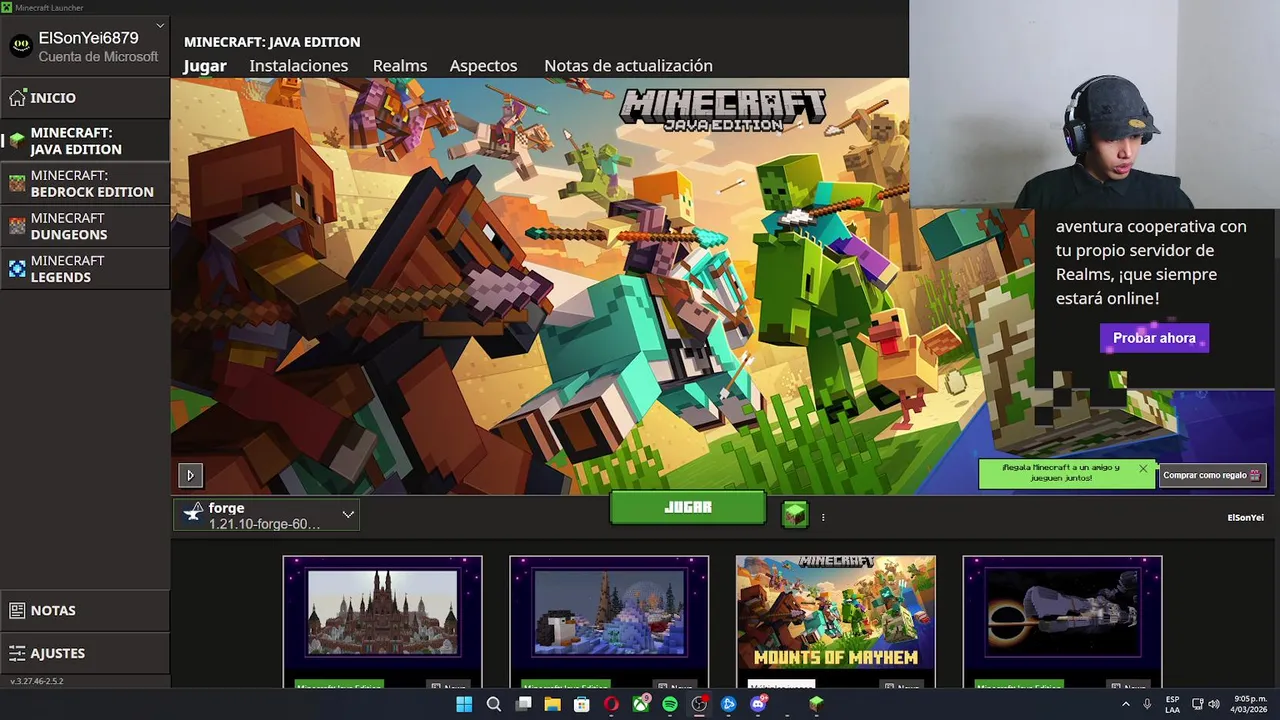Open OBS Studio from taskbar

pyautogui.click(x=699, y=704)
